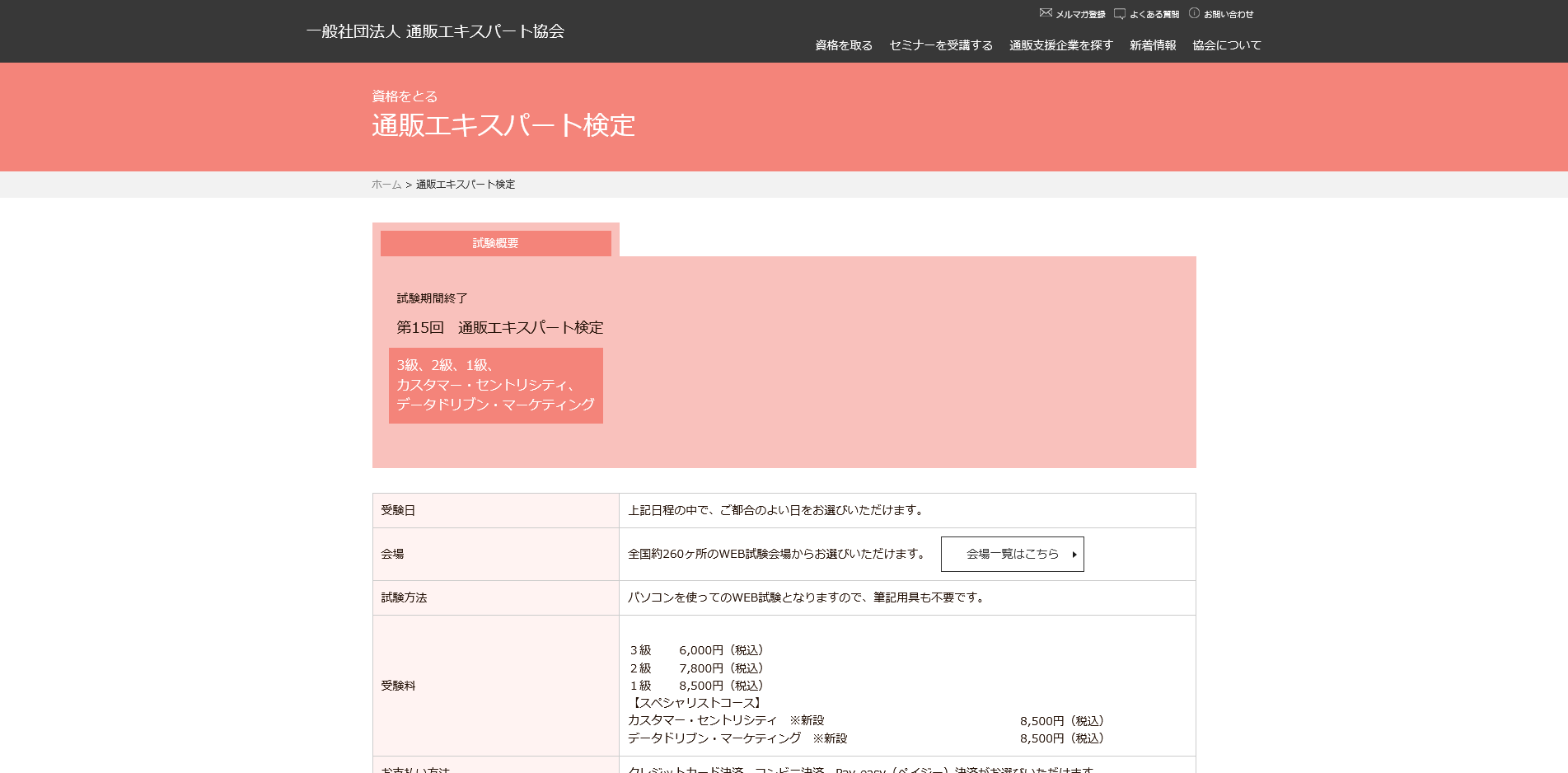Select 通販支援企業を探す in the navigation
This screenshot has width=1568, height=773.
coord(1060,45)
